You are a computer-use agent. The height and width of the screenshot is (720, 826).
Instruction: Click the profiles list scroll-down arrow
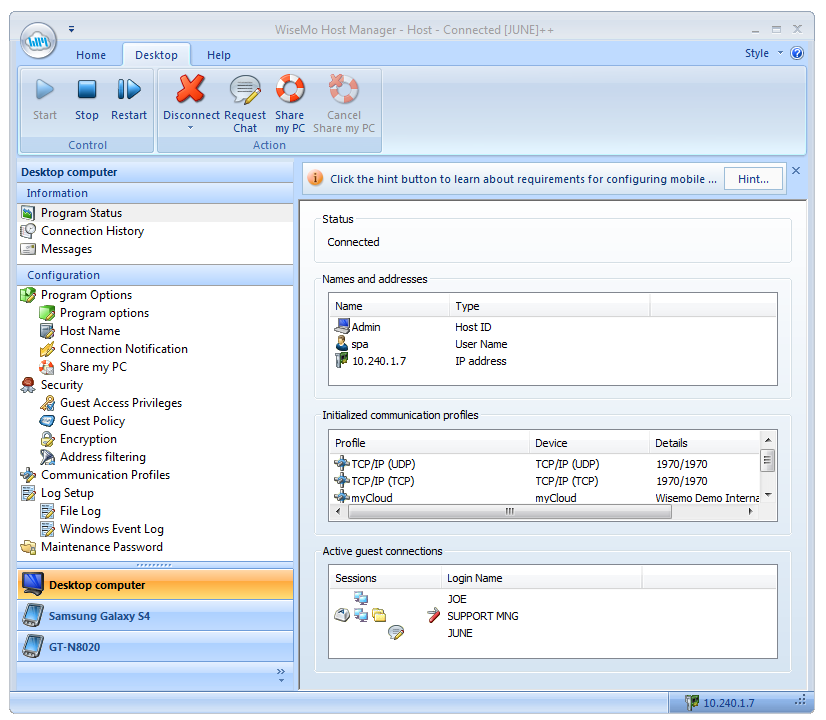tap(768, 495)
